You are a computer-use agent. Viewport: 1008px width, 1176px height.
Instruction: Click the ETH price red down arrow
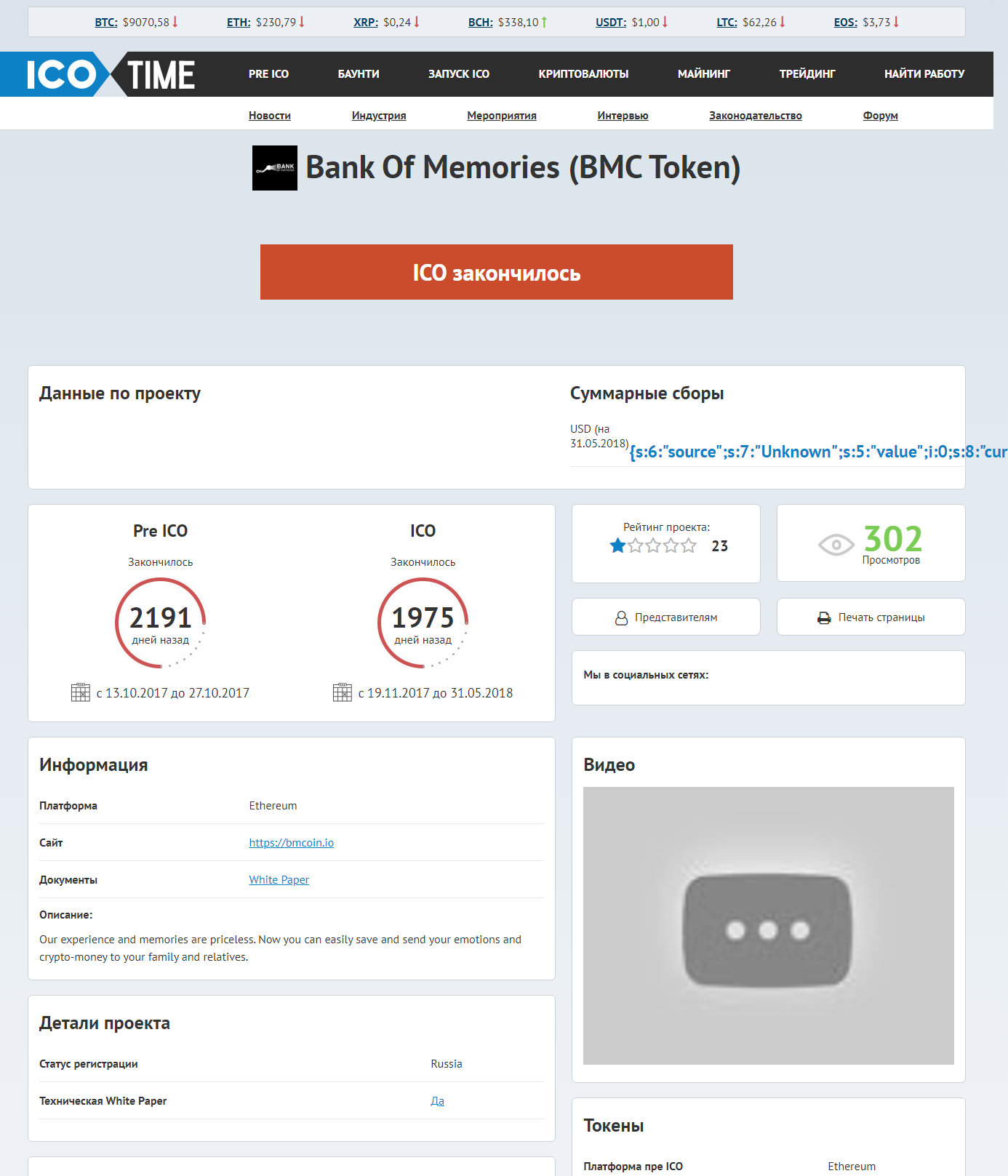pos(302,22)
